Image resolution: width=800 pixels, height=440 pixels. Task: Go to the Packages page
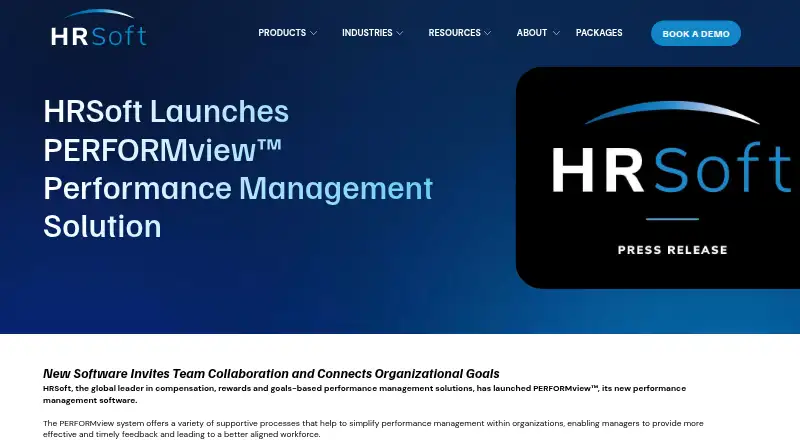599,33
